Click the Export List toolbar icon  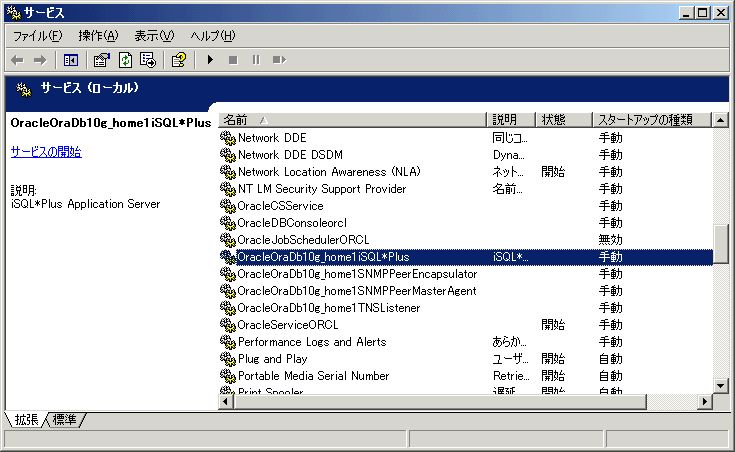pyautogui.click(x=148, y=60)
